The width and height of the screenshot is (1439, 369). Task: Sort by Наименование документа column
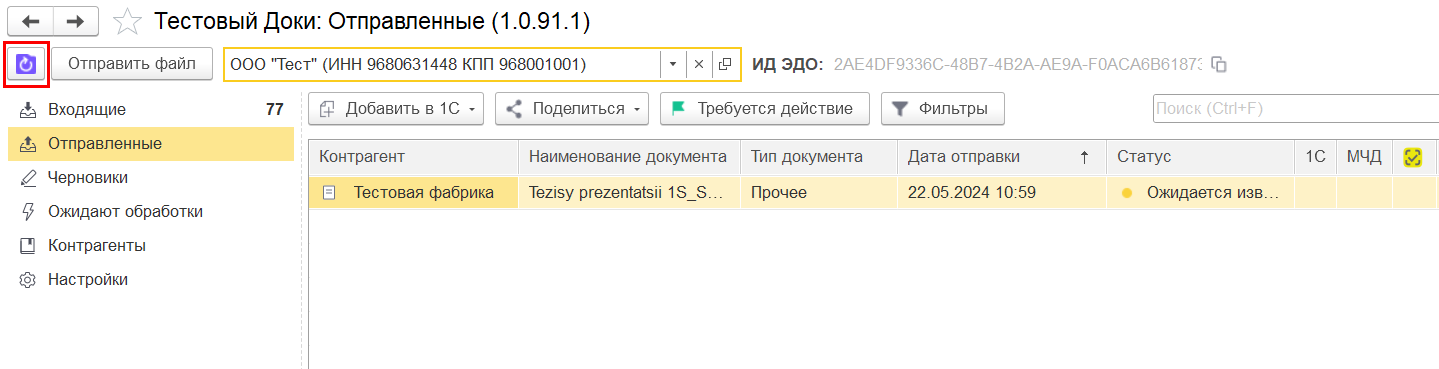click(x=629, y=157)
